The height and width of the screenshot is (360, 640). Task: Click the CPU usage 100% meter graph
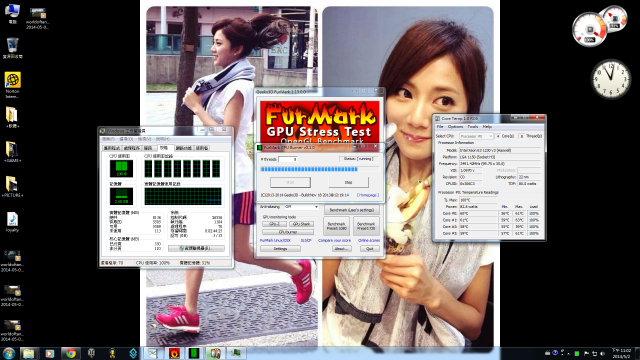[121, 169]
